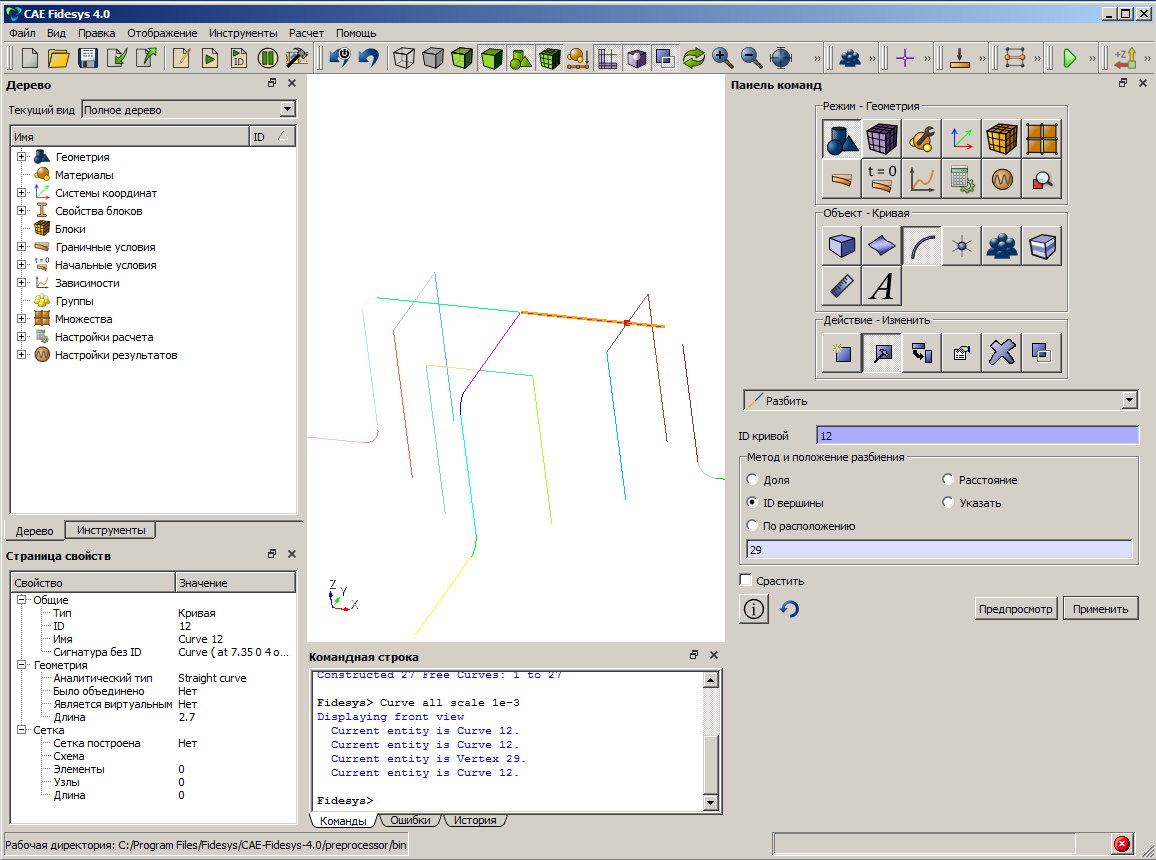Select Geometry mode icon in command panel
Viewport: 1156px width, 860px height.
point(841,139)
